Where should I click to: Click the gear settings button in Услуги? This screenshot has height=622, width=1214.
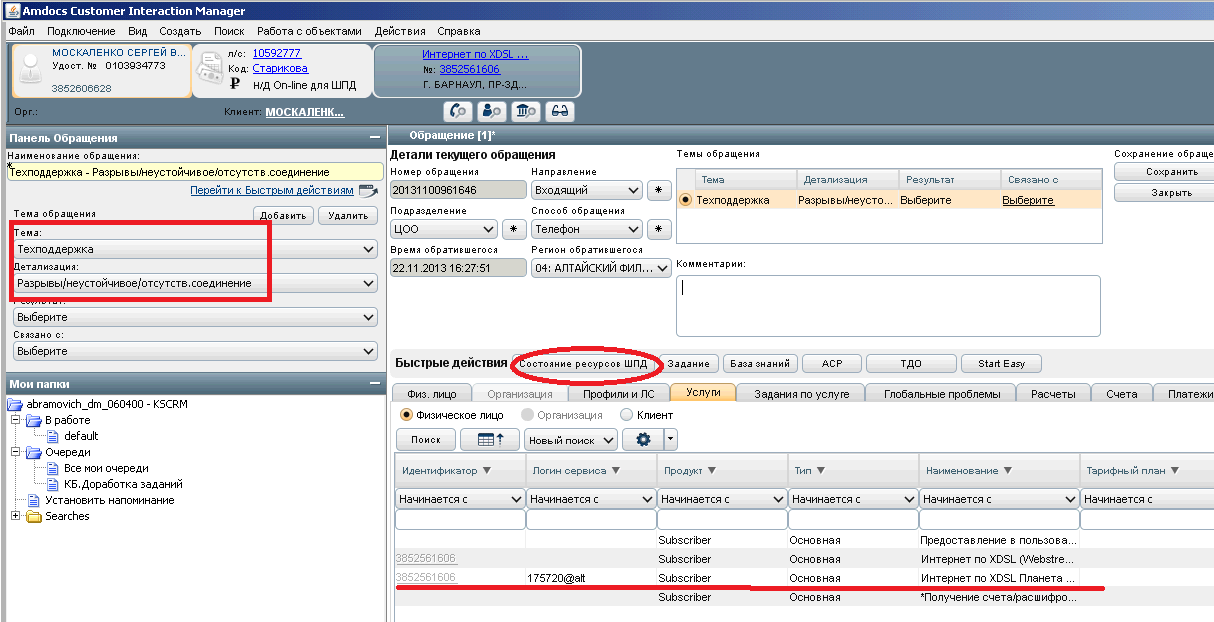[642, 440]
